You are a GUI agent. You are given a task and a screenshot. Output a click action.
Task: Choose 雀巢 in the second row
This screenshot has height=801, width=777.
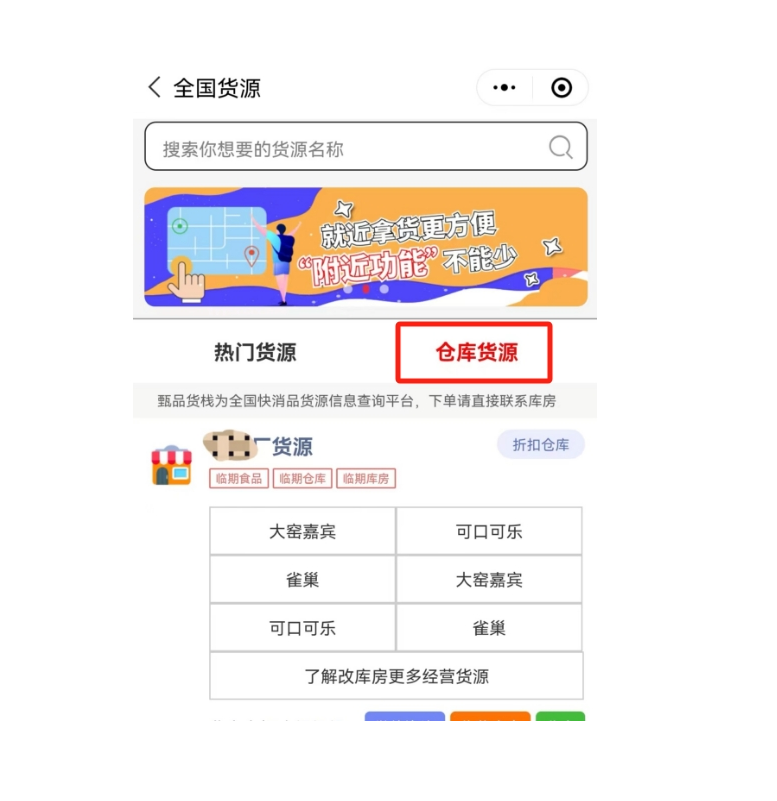302,580
